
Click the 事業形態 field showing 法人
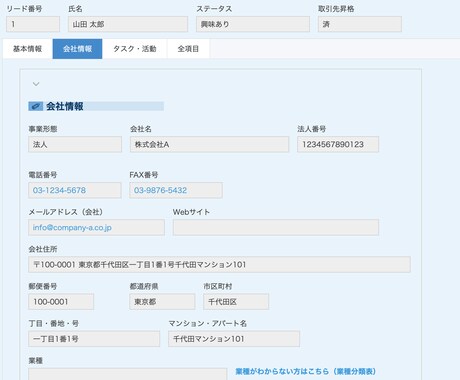point(75,144)
